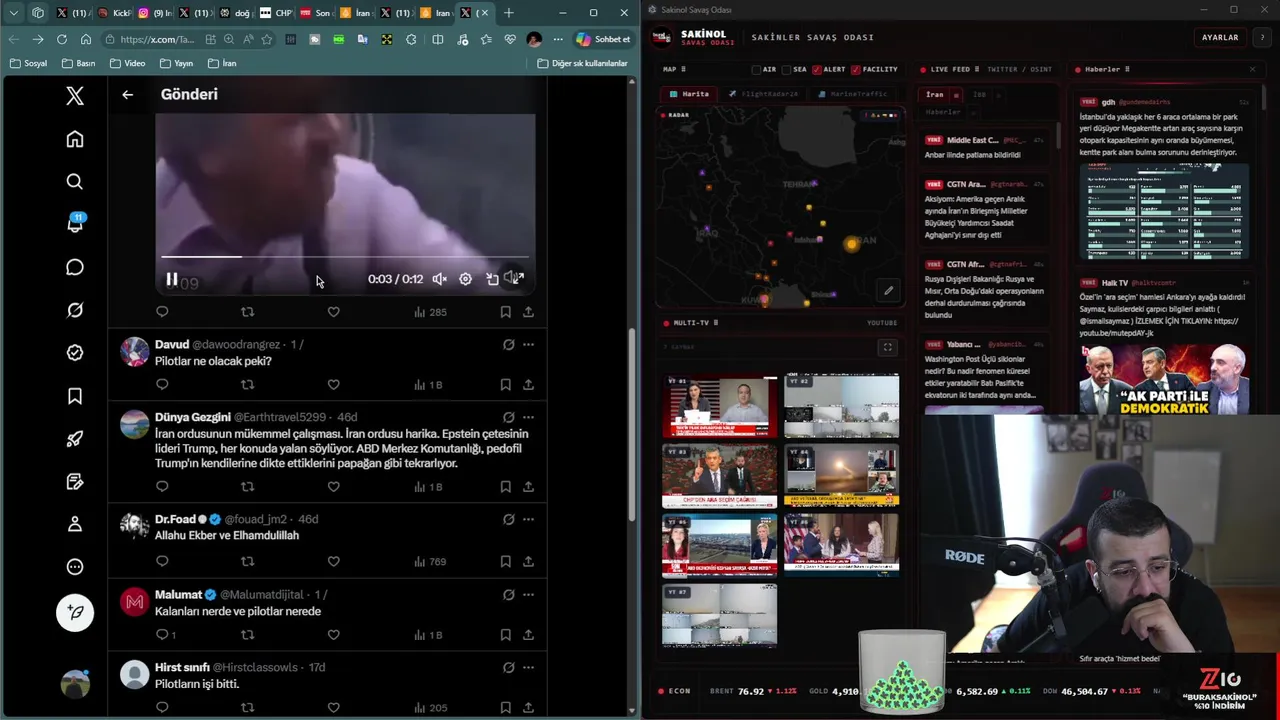This screenshot has width=1280, height=720.
Task: Bookmark Davud's reply
Action: point(505,385)
